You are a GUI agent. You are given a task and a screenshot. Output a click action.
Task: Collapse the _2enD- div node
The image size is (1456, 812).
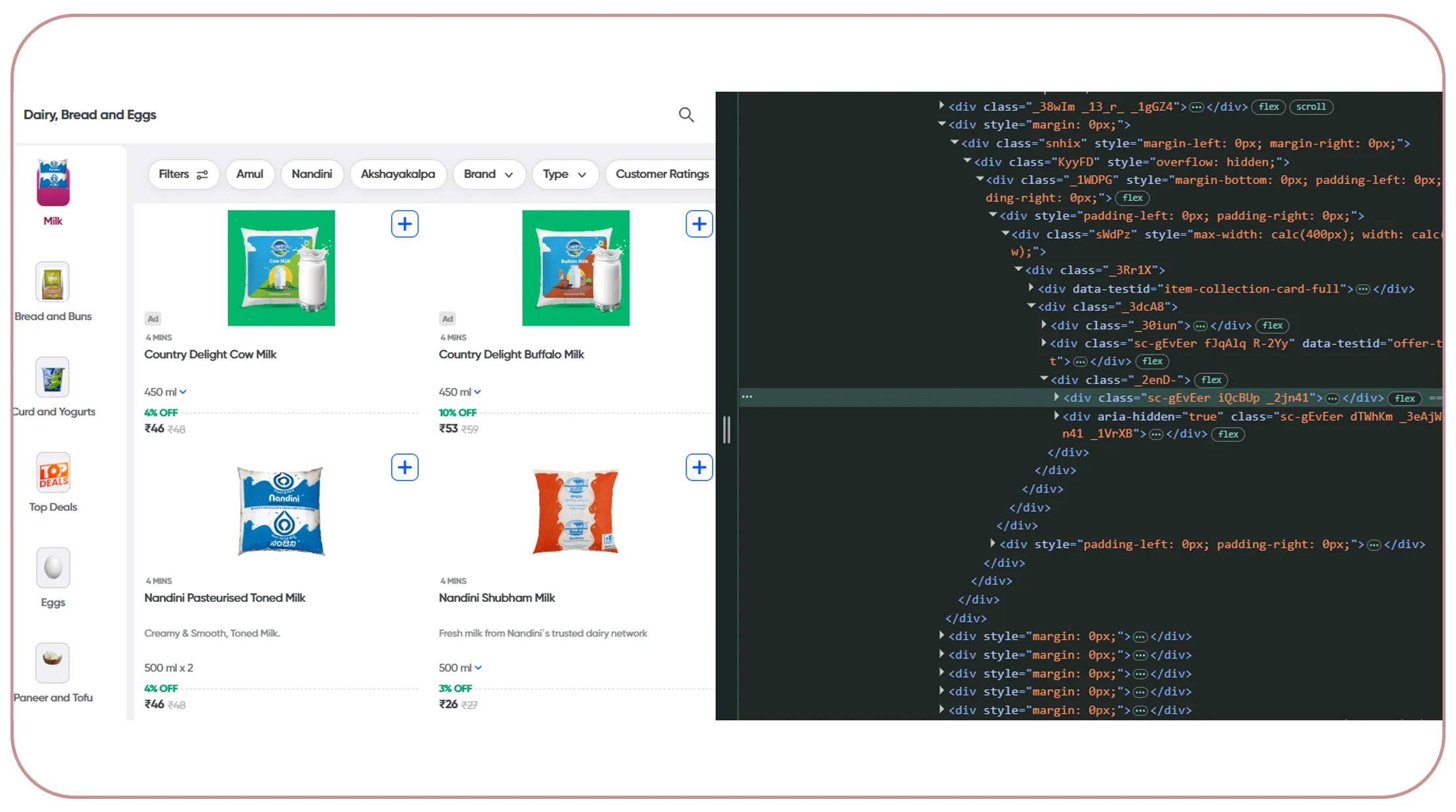(x=1044, y=378)
